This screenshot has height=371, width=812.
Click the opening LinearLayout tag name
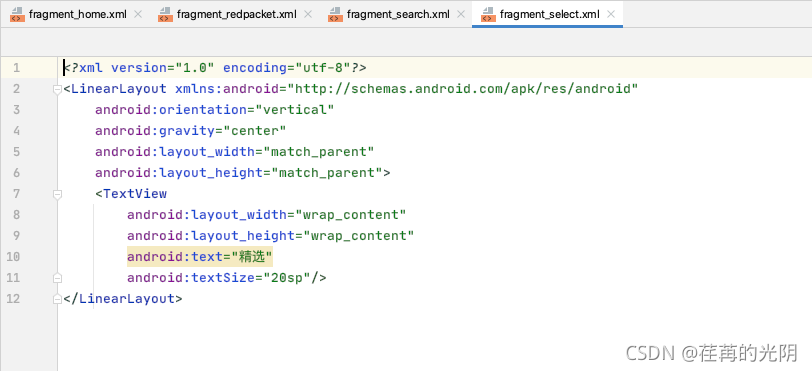pos(119,89)
